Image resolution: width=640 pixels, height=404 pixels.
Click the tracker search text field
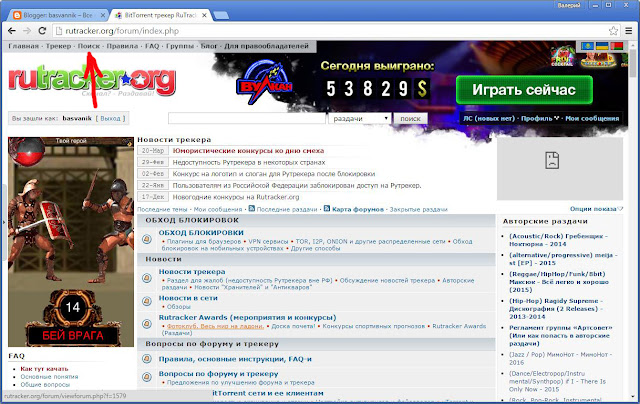point(247,118)
